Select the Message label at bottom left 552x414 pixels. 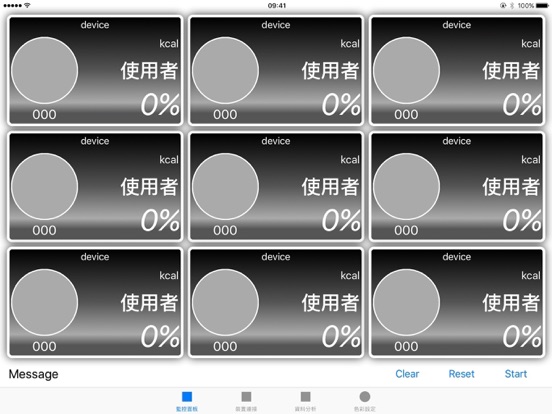click(33, 374)
